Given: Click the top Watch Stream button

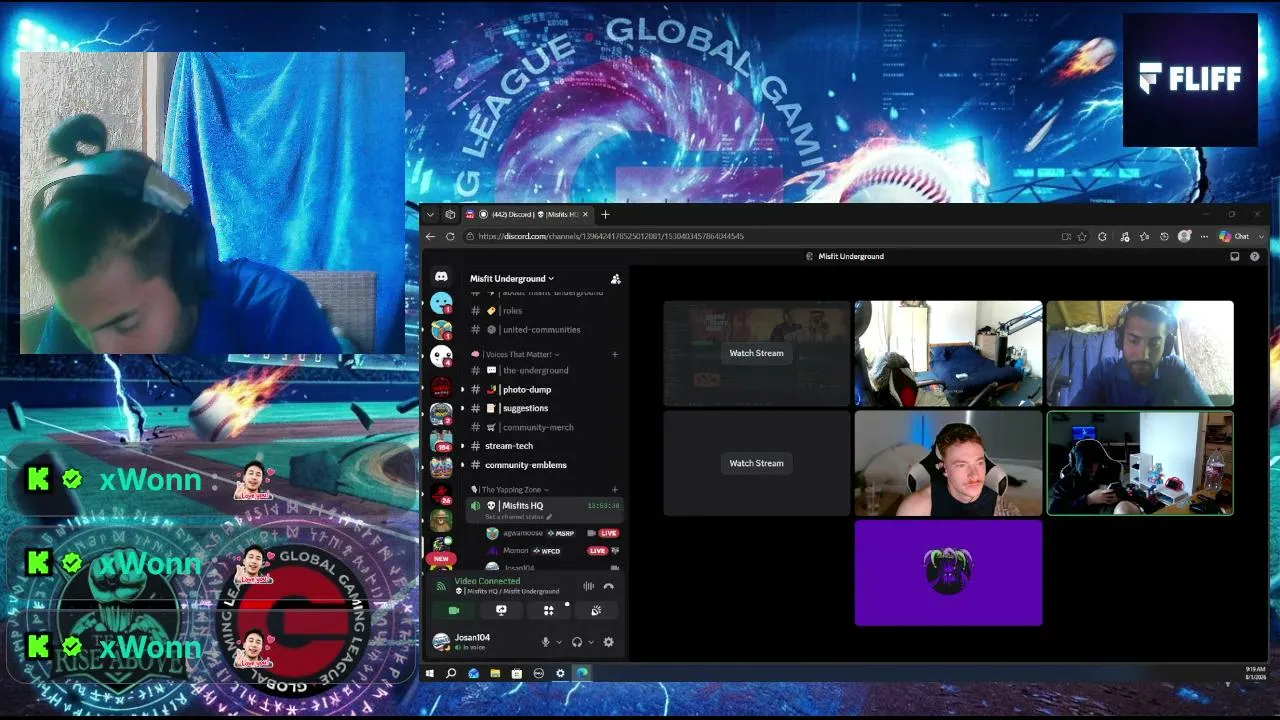Looking at the screenshot, I should (x=756, y=353).
